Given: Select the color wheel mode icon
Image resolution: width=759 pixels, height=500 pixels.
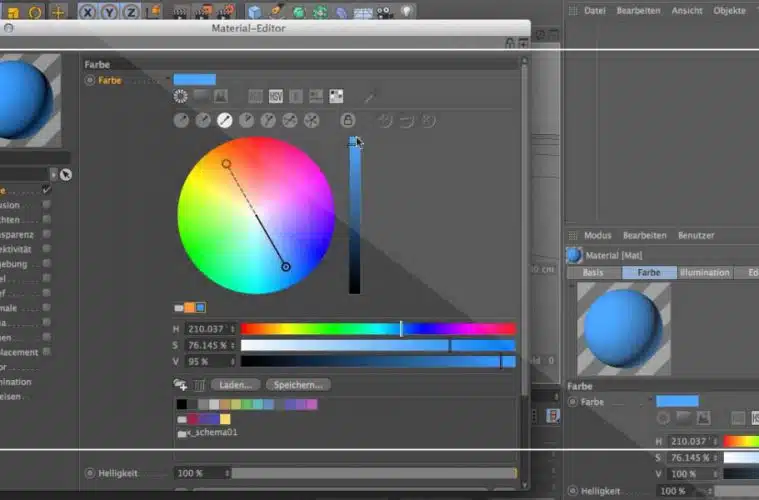Looking at the screenshot, I should 181,97.
